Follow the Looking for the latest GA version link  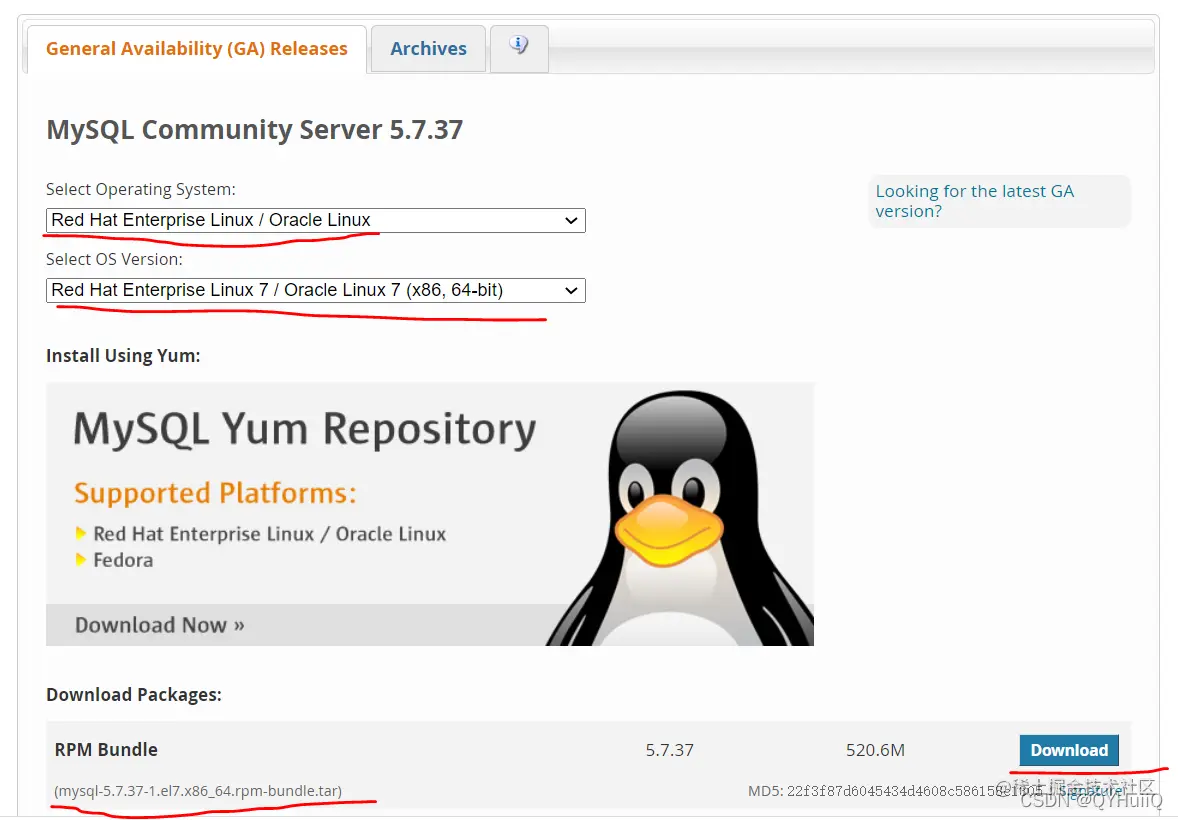click(974, 201)
